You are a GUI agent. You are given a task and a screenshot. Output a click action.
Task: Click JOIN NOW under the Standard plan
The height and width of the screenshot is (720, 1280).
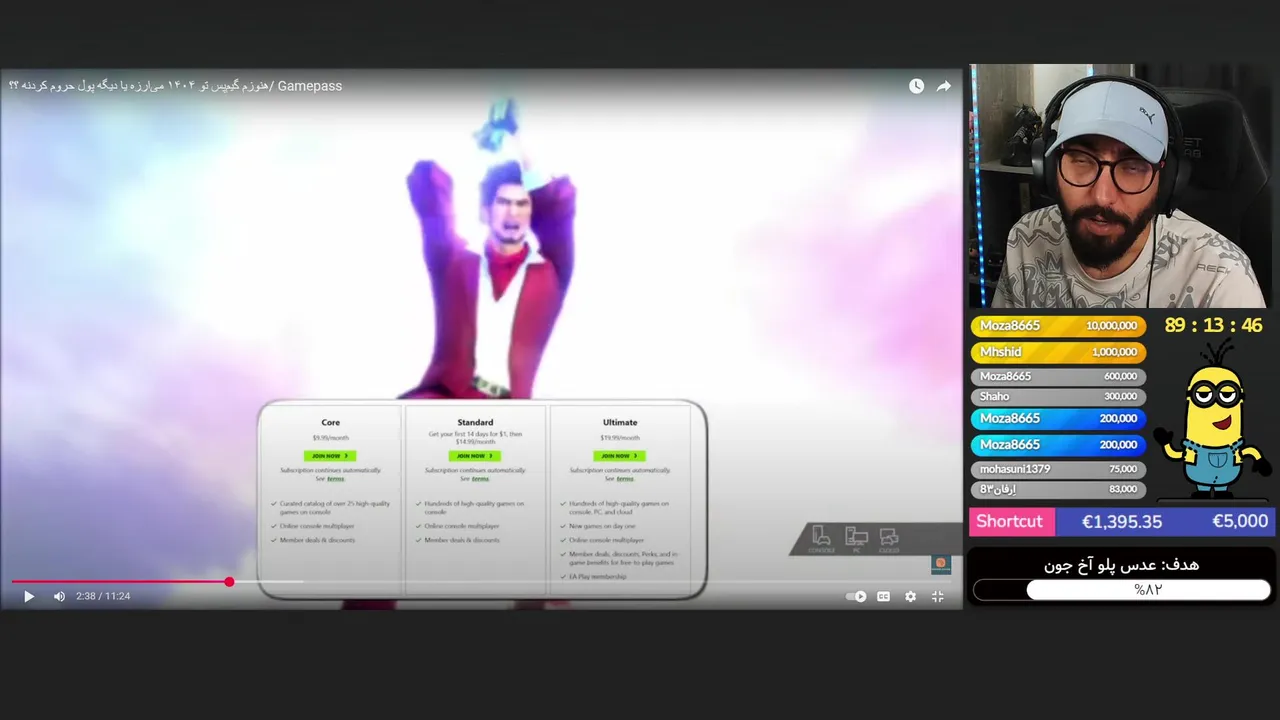(475, 456)
